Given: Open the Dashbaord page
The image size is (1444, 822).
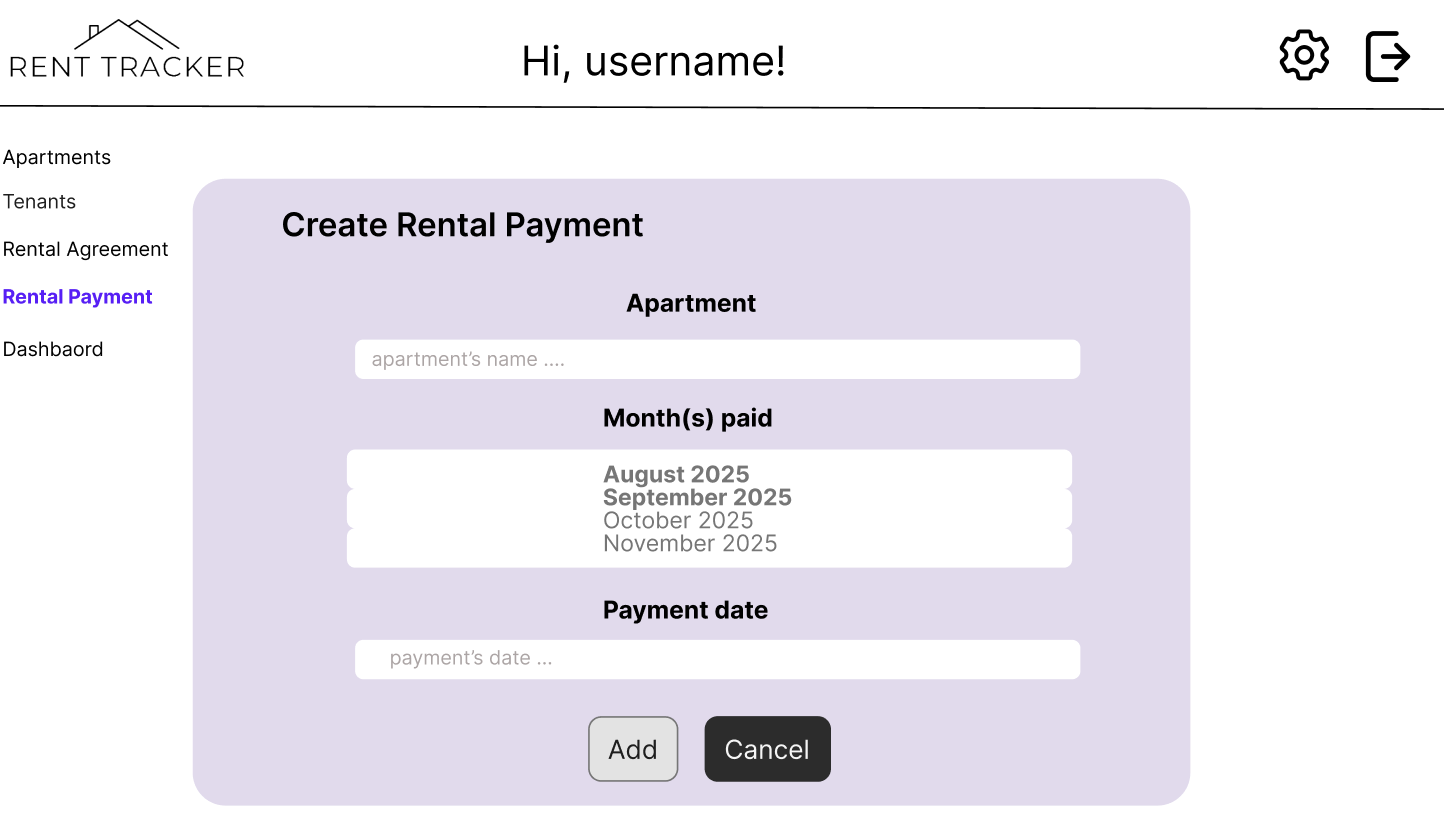Looking at the screenshot, I should [x=53, y=349].
